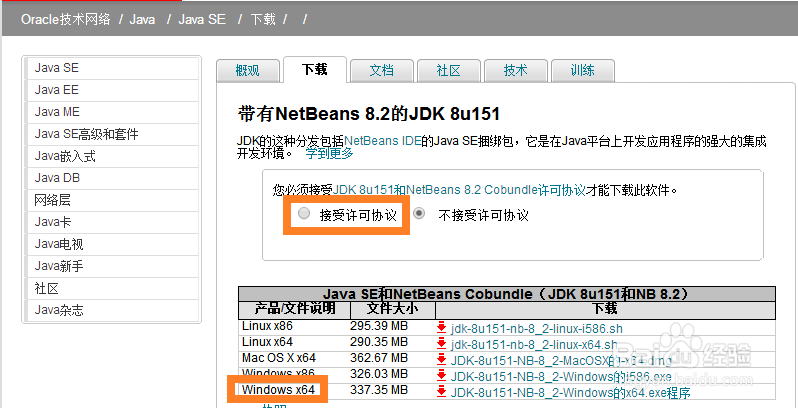
Task: Click the 326.03 MB file size
Action: click(x=379, y=374)
